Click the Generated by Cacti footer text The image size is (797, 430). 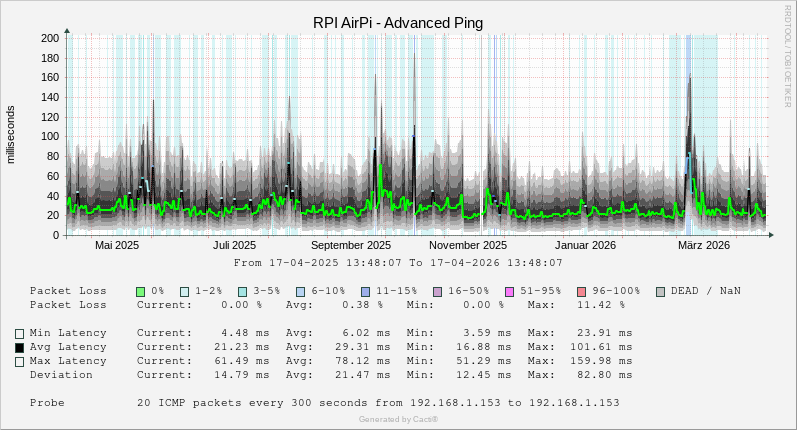coord(398,419)
